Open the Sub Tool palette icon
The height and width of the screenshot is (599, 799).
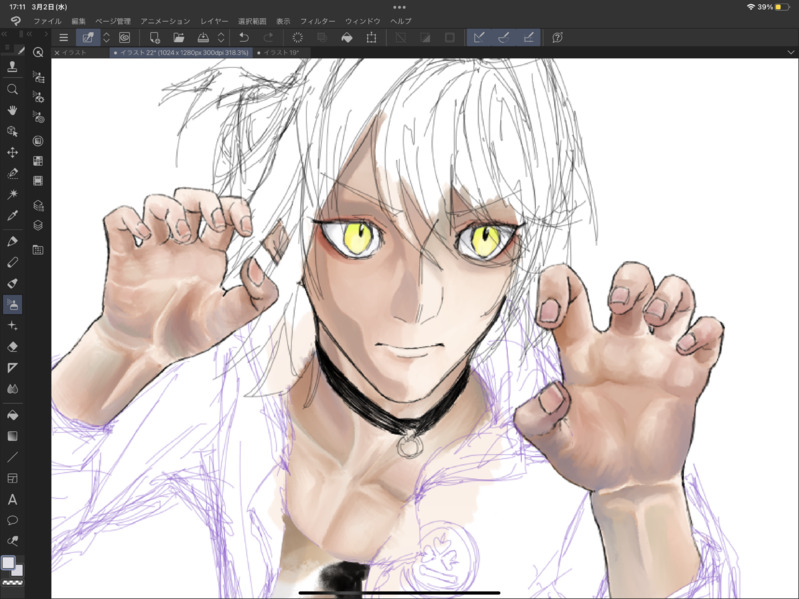pyautogui.click(x=38, y=77)
